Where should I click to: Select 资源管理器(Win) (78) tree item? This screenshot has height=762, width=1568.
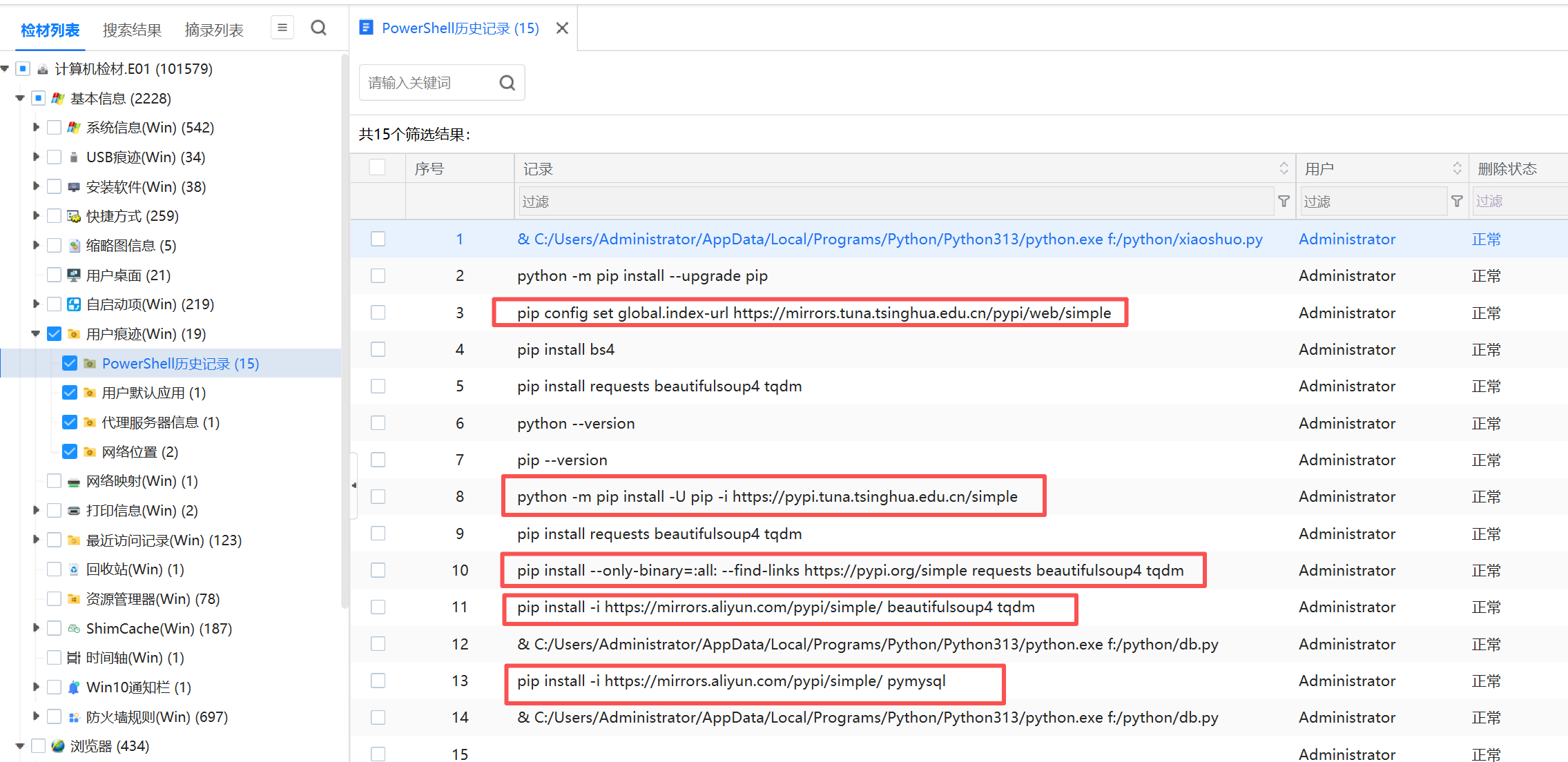tap(153, 599)
